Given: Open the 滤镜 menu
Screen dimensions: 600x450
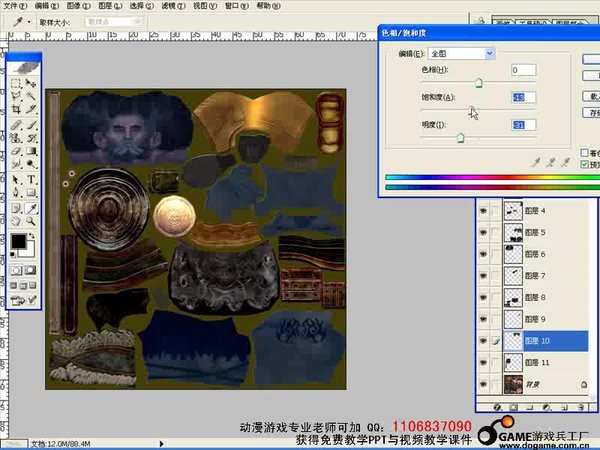Looking at the screenshot, I should (173, 5).
